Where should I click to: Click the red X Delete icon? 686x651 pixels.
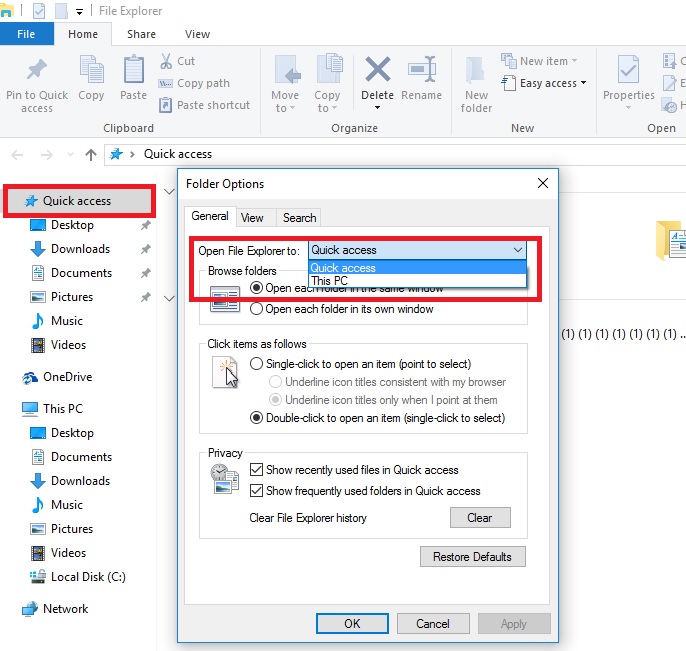click(x=378, y=69)
